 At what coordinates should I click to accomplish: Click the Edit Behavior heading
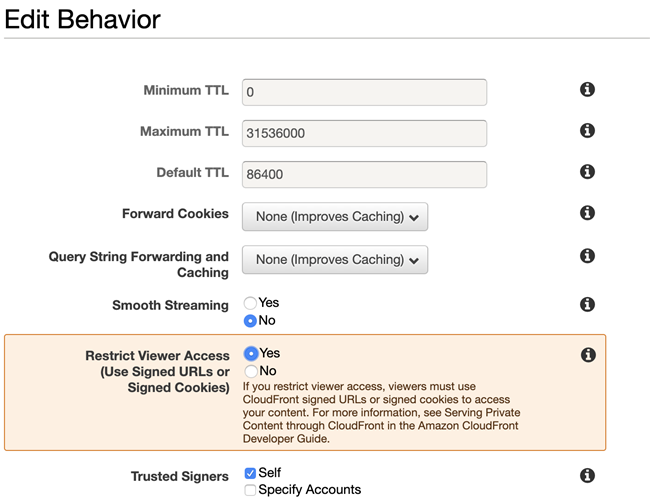tap(83, 19)
